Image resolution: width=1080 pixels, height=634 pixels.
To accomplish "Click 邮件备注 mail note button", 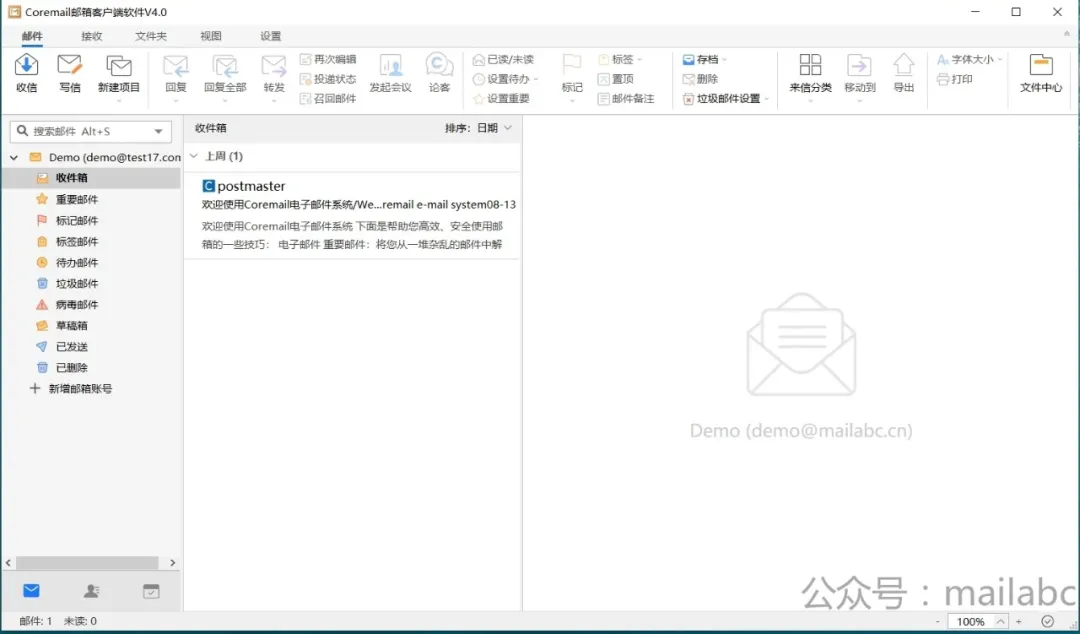I will point(626,99).
